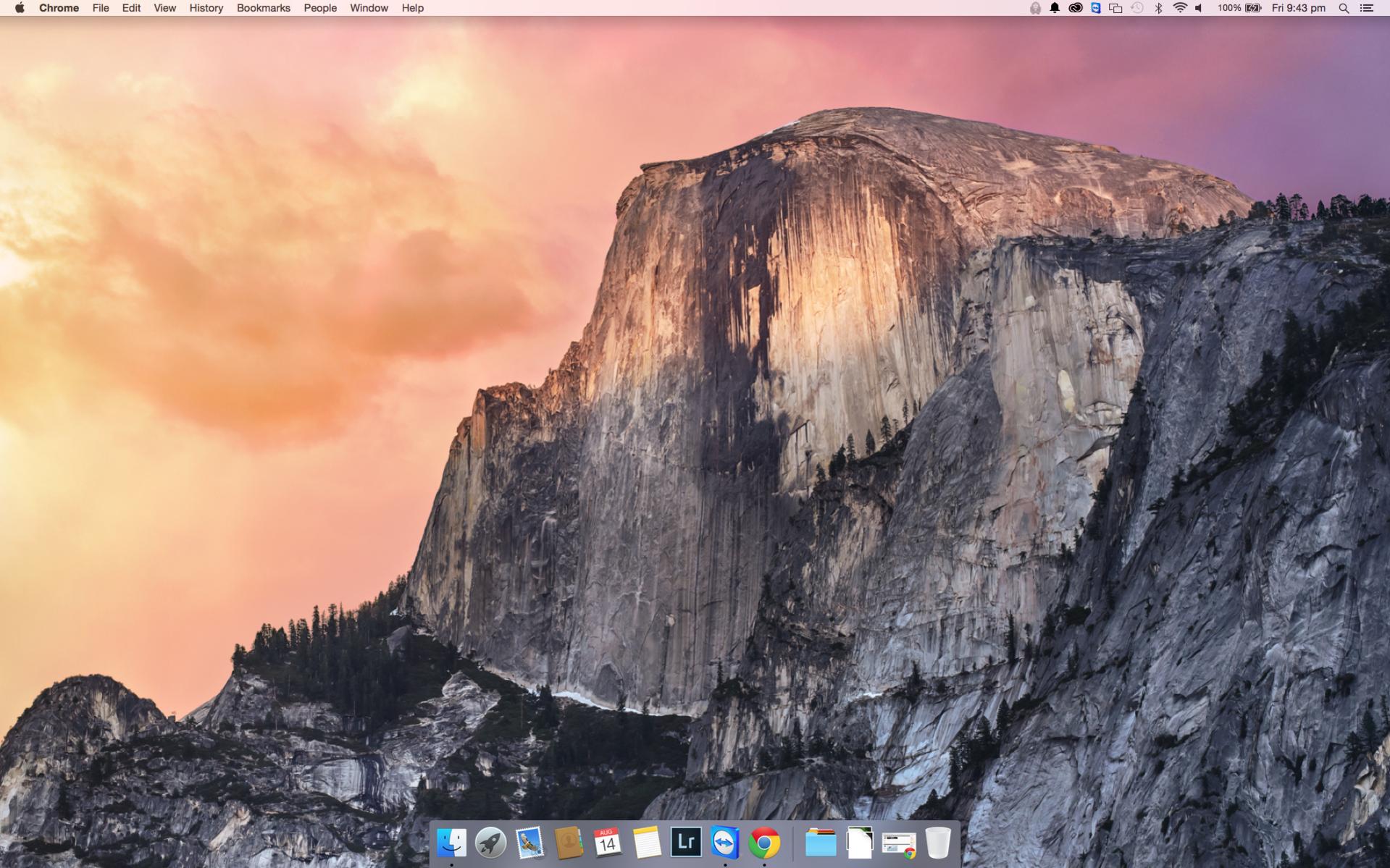Click the date and time clock

1298,8
